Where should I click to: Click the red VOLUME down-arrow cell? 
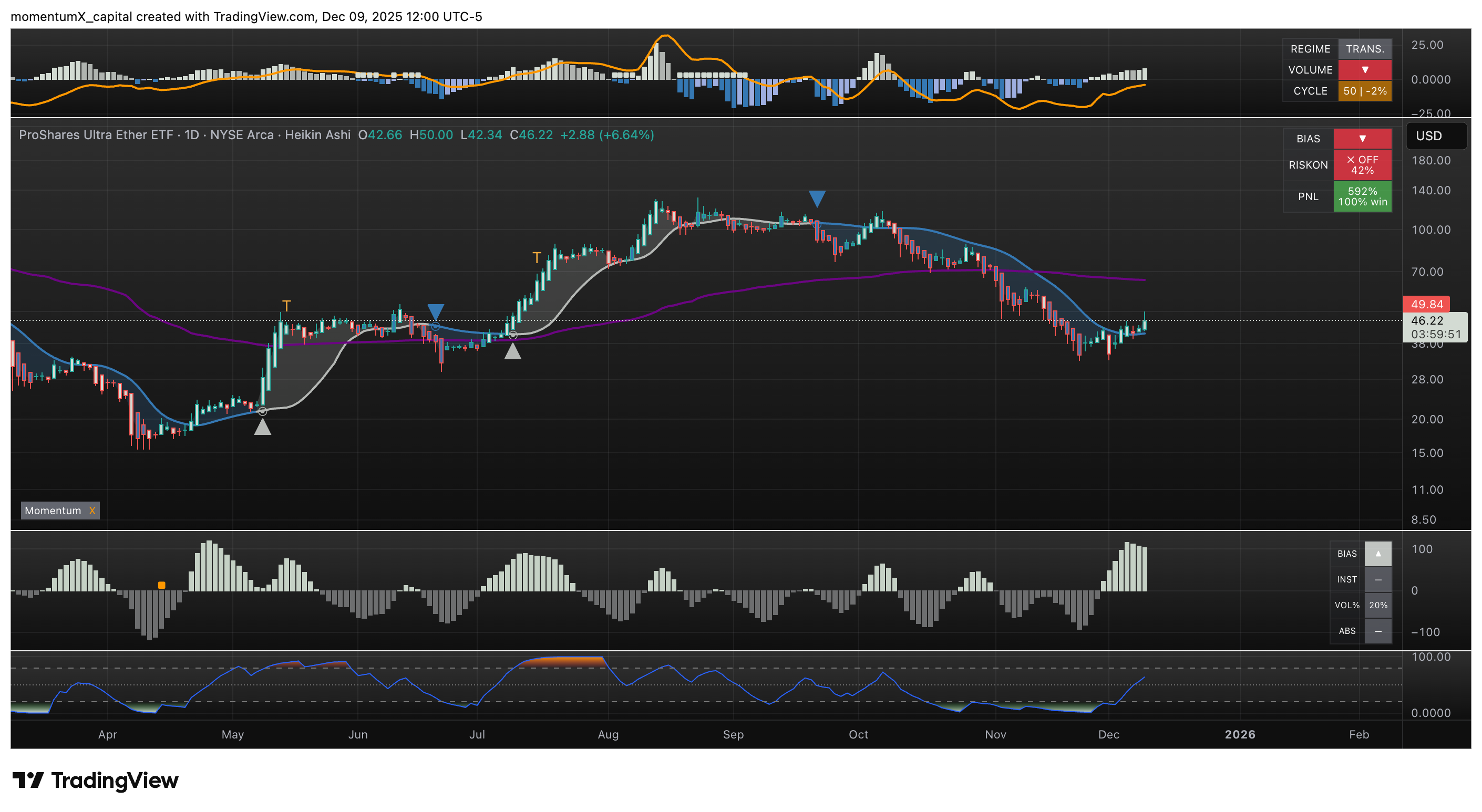coord(1364,69)
